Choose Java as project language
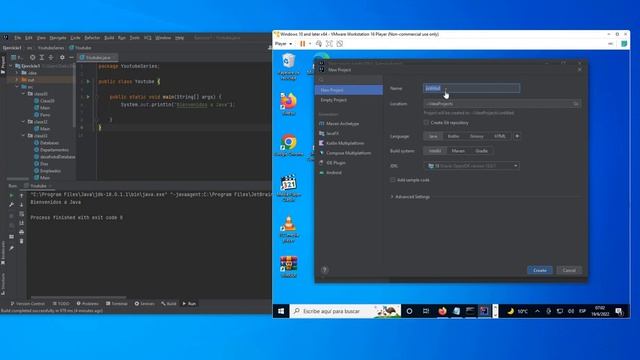The height and width of the screenshot is (360, 640). pyautogui.click(x=433, y=136)
